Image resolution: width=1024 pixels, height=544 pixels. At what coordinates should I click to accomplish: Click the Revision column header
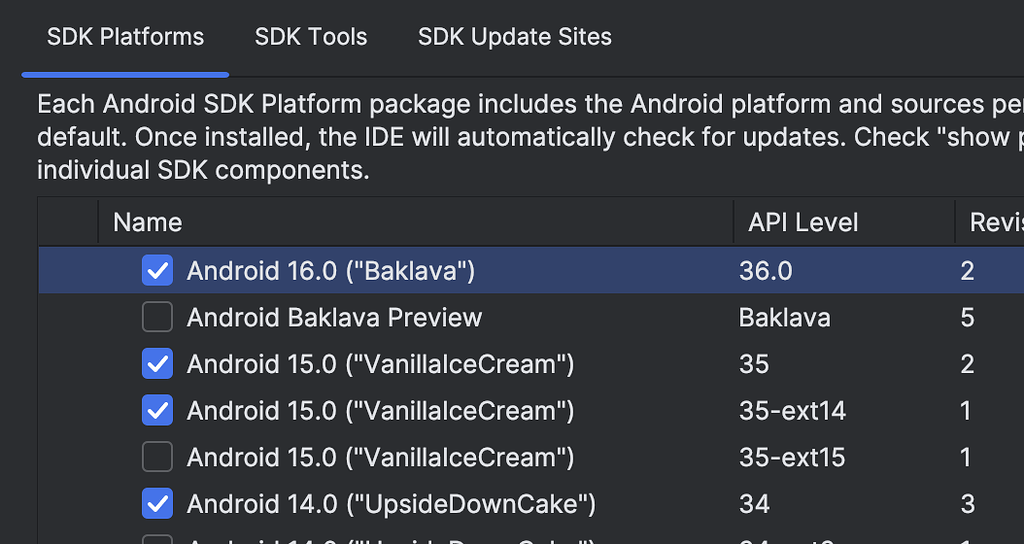(x=995, y=222)
